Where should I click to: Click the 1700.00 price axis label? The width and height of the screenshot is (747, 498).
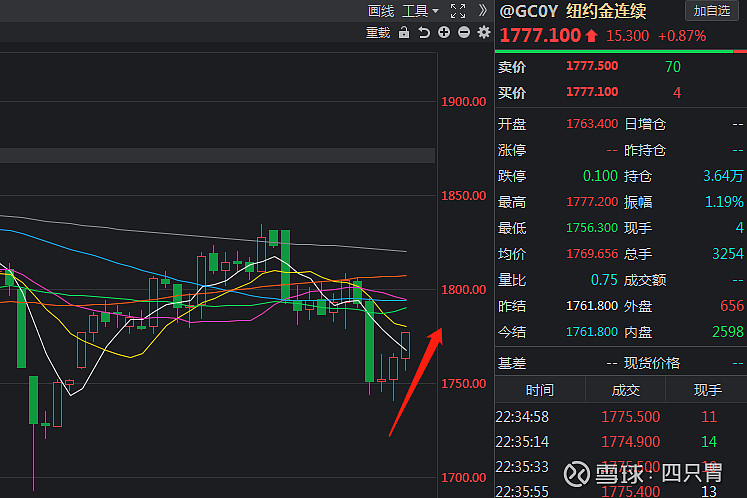tap(463, 478)
